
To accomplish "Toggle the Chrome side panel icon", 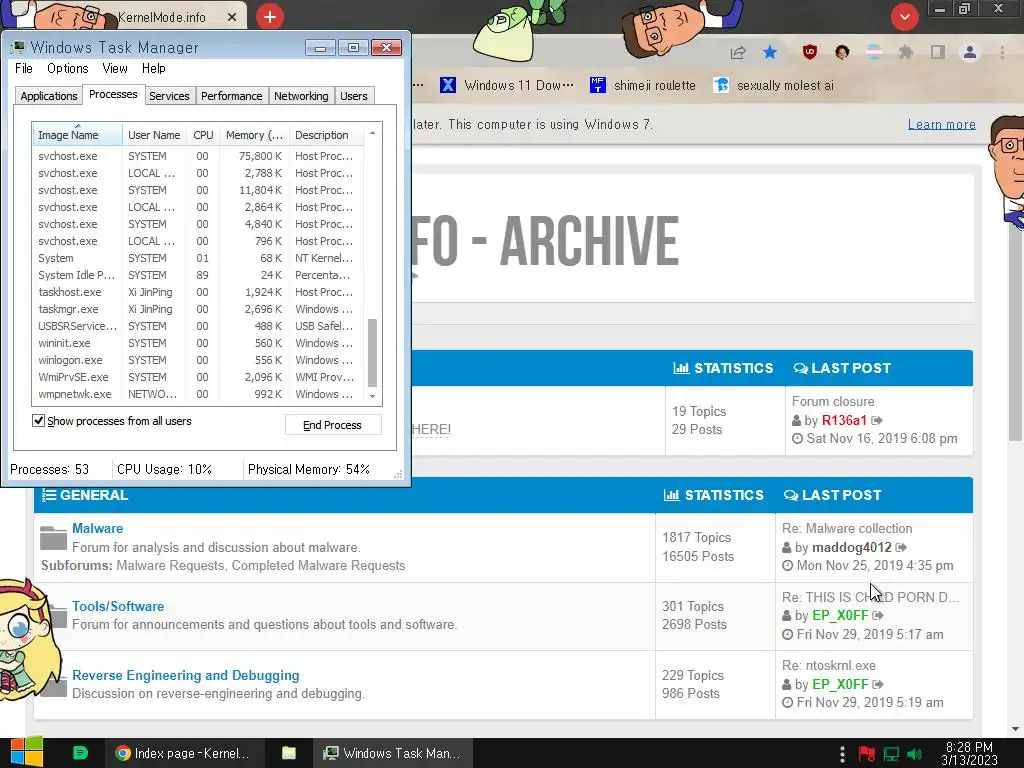I will tap(938, 52).
